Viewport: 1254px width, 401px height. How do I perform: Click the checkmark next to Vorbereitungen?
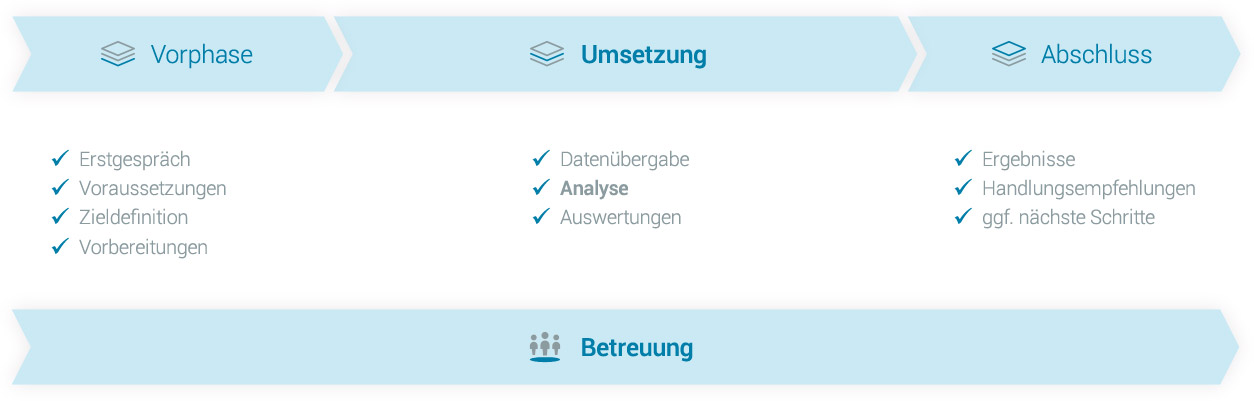point(60,246)
